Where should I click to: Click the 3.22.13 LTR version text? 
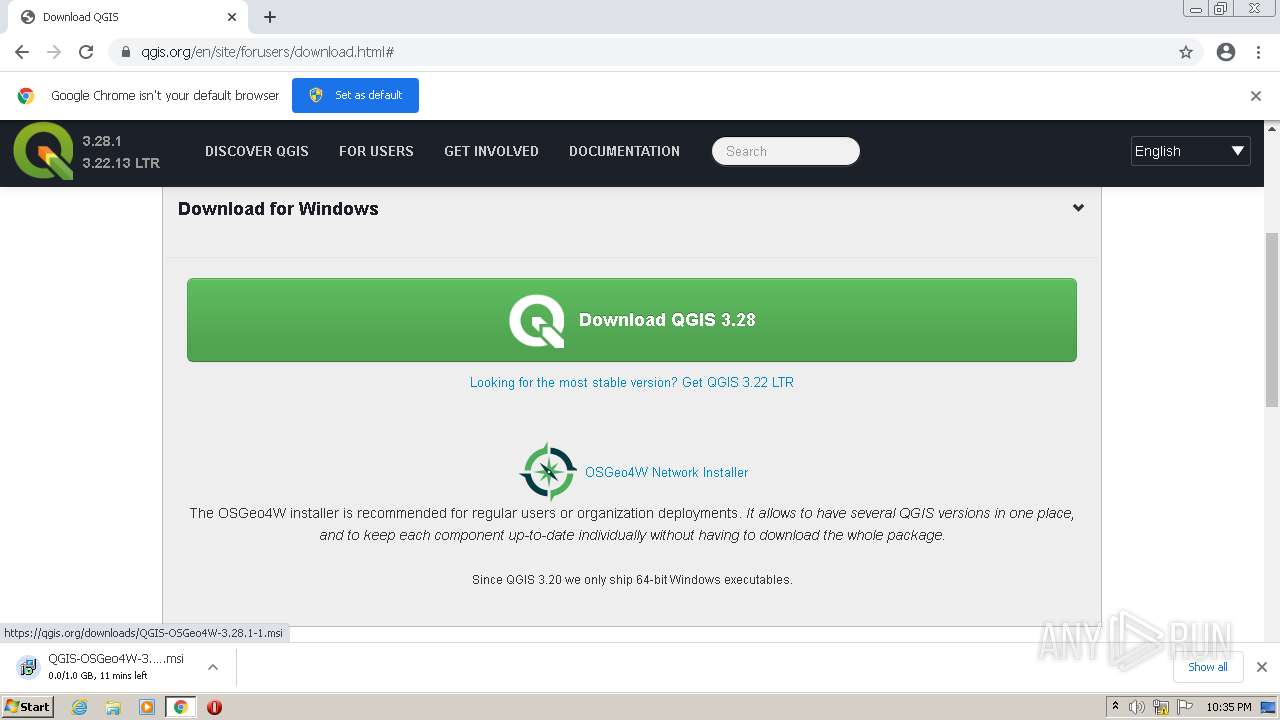click(121, 163)
